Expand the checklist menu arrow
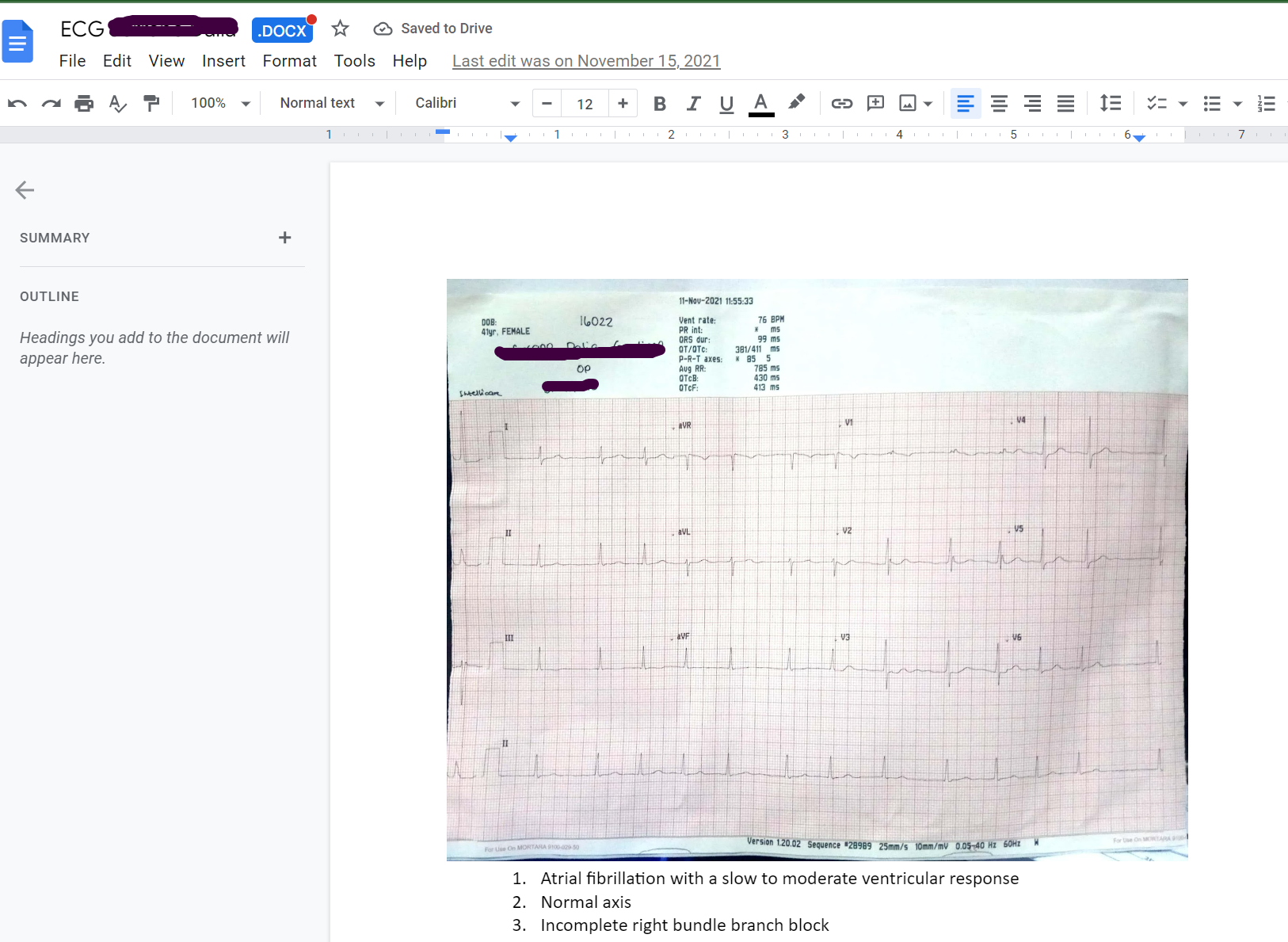1288x942 pixels. [x=1183, y=104]
